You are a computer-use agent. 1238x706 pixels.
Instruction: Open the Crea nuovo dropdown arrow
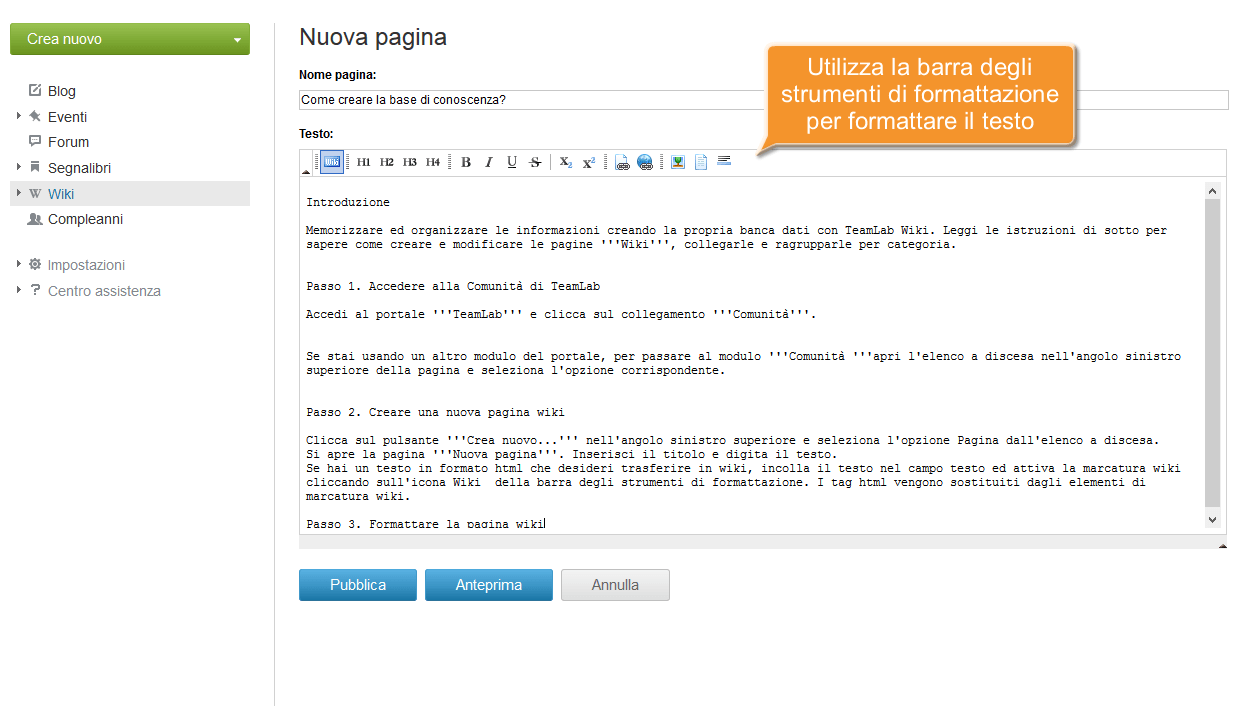[x=237, y=41]
